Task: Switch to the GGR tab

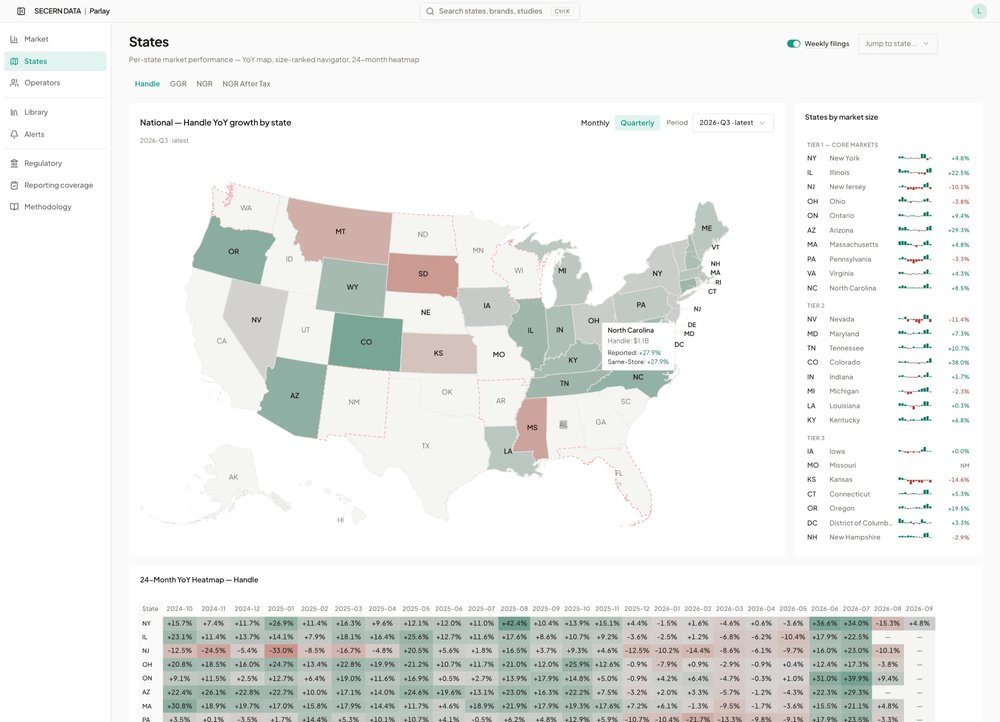Action: coord(178,84)
